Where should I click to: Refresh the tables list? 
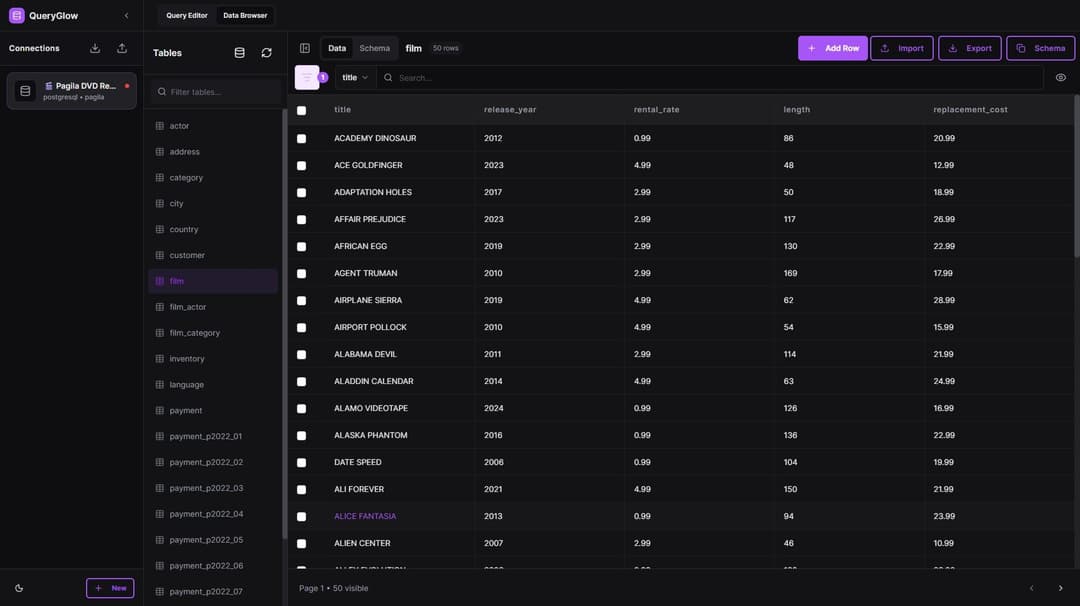267,53
